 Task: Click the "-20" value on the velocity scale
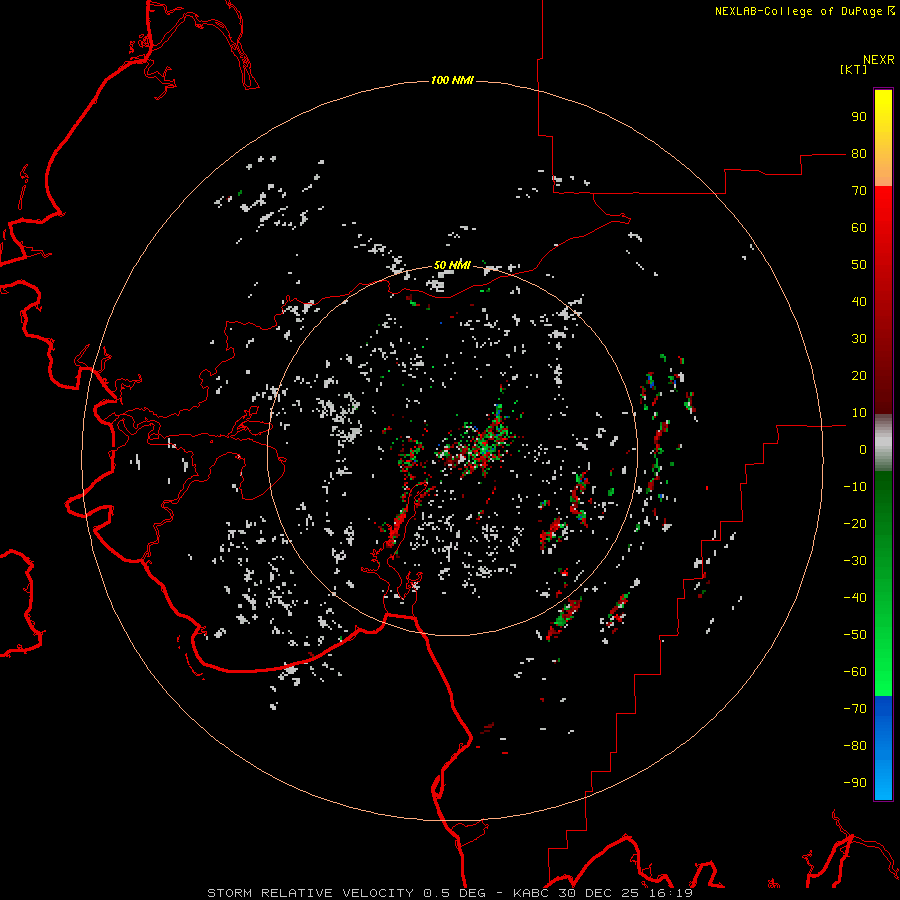pos(855,524)
